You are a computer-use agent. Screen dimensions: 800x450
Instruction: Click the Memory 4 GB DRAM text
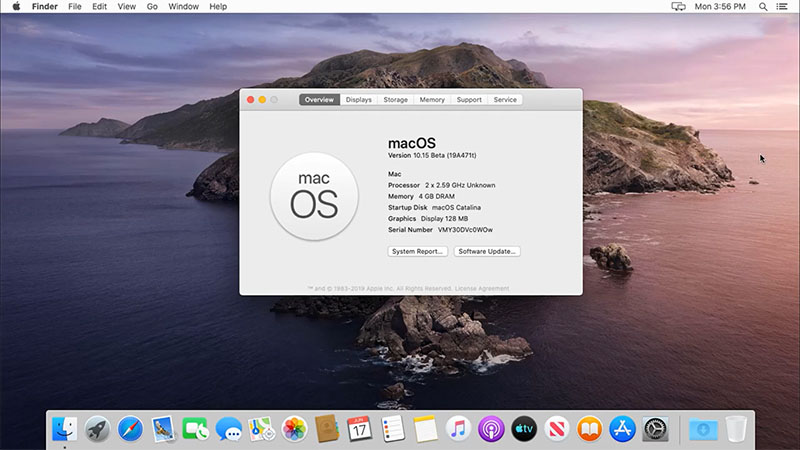point(421,196)
